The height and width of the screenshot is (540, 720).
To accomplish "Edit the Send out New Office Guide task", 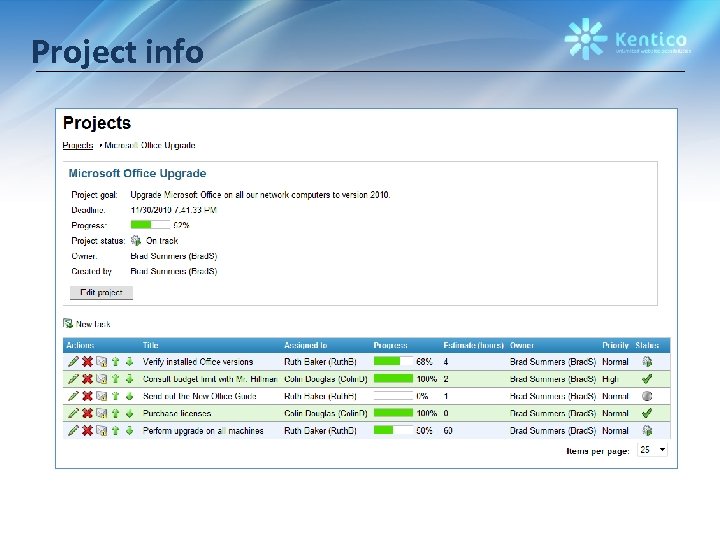I will click(73, 396).
